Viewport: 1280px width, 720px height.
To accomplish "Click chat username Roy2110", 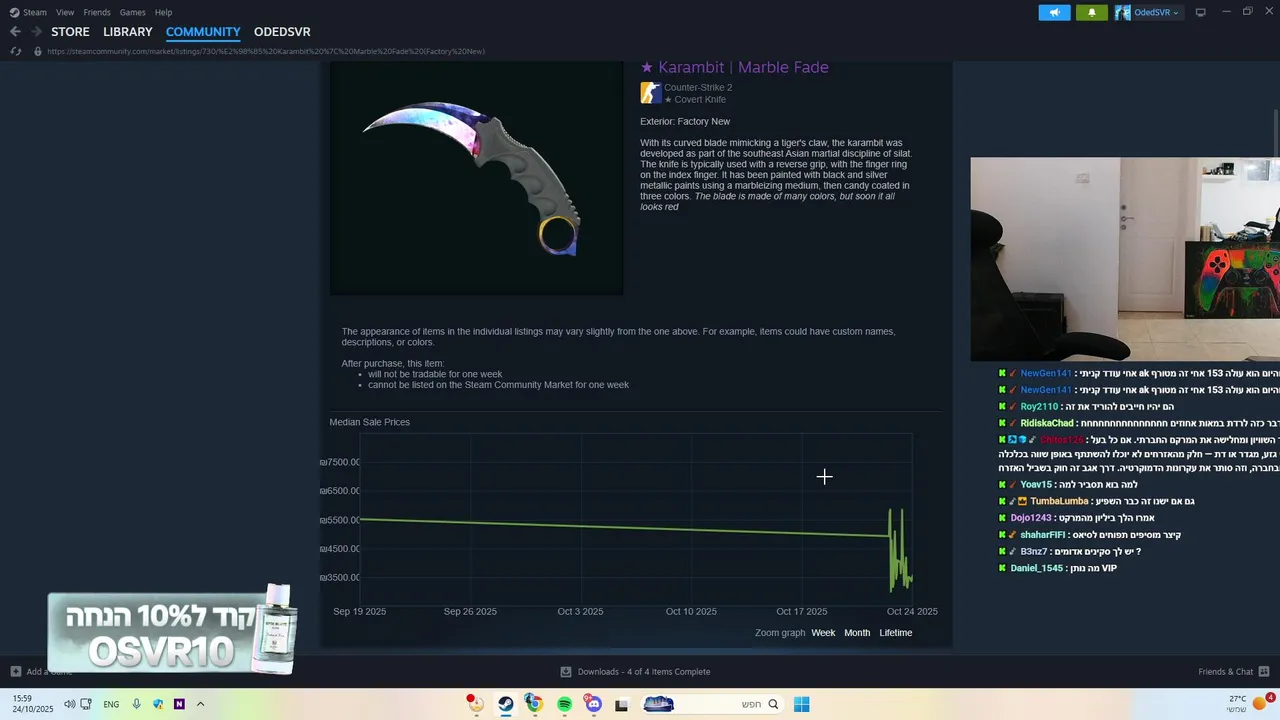I will click(1039, 407).
